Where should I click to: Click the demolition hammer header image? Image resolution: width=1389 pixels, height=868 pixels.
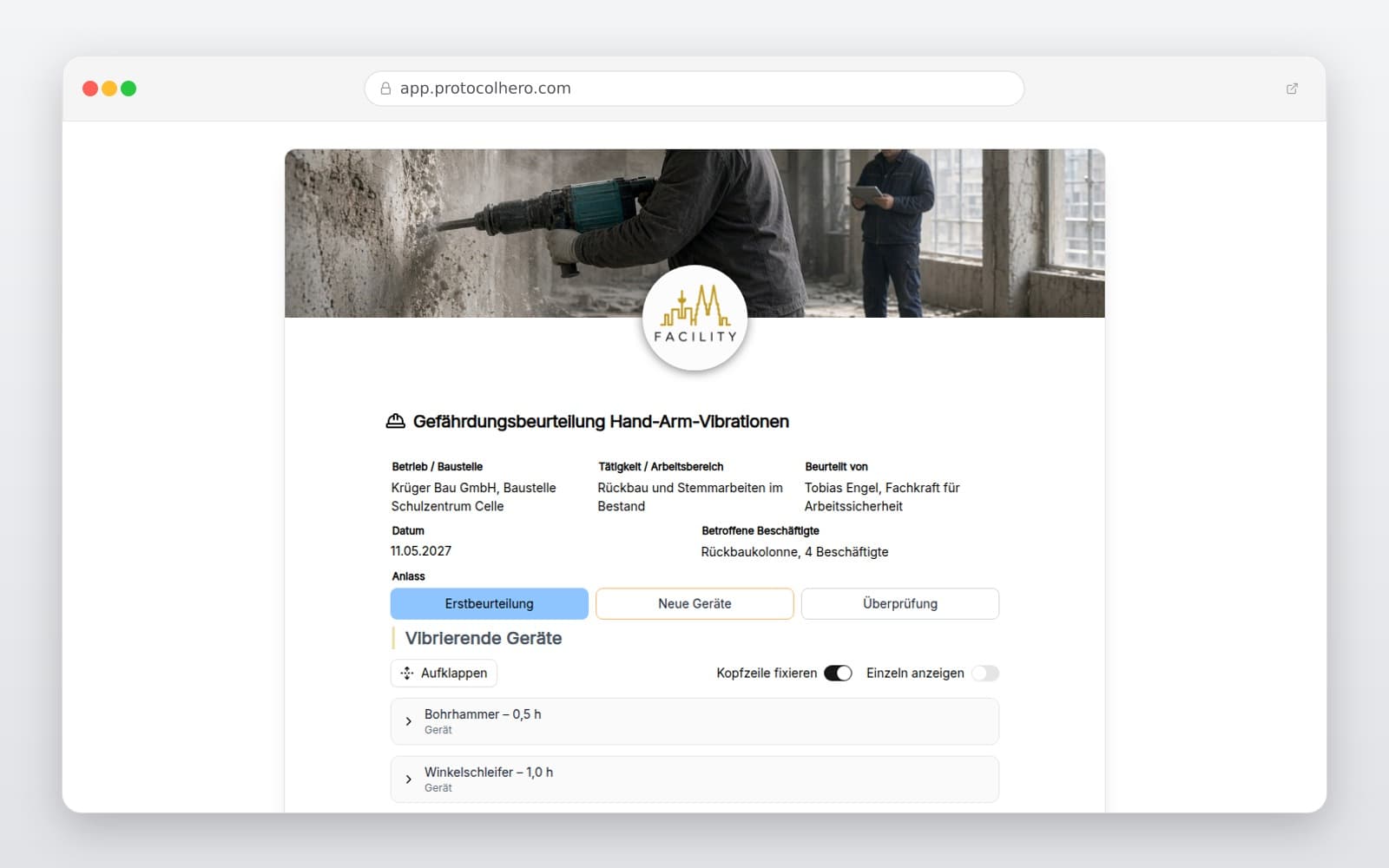click(x=694, y=233)
